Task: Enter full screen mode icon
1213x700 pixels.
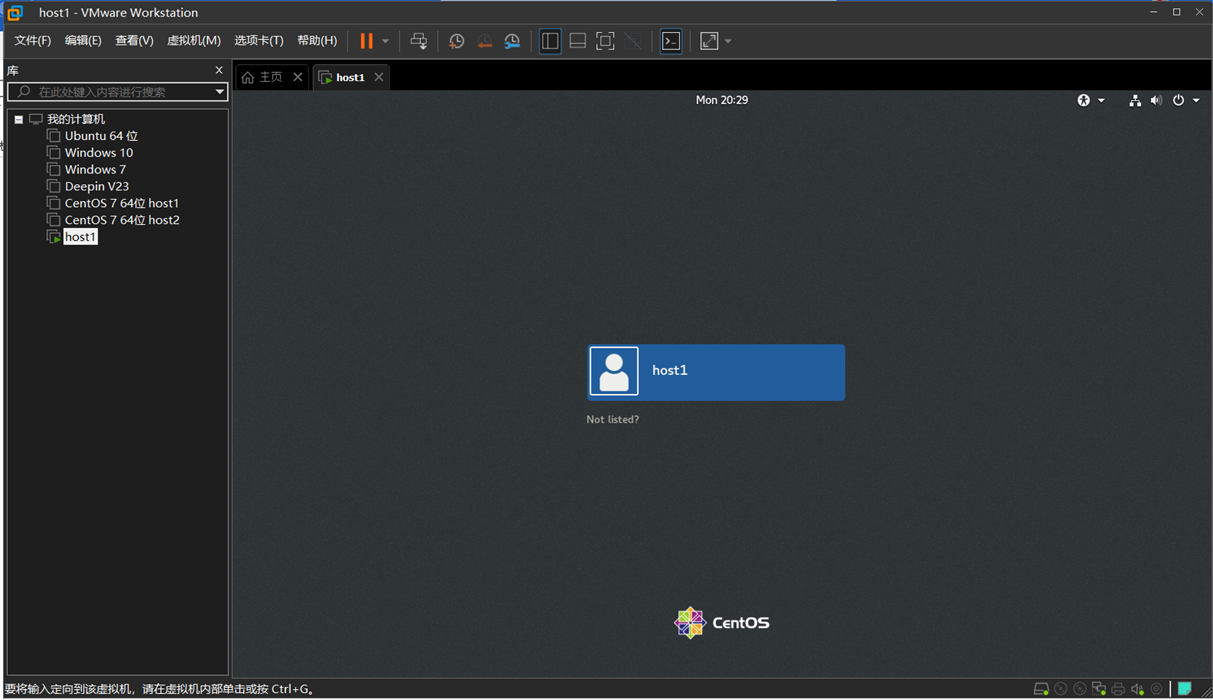Action: pos(605,41)
